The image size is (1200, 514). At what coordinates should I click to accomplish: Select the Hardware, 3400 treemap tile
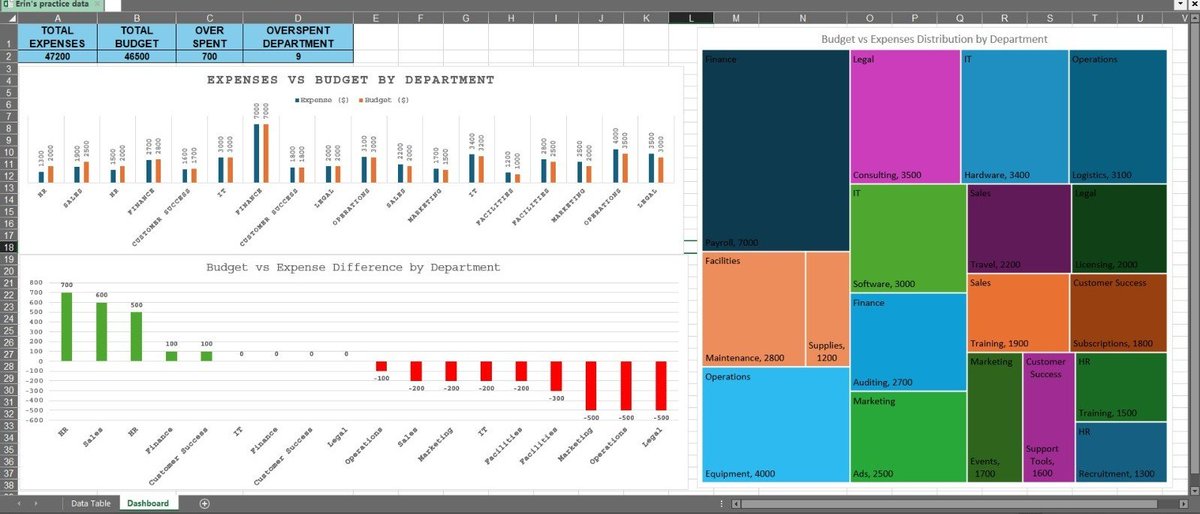(x=1015, y=116)
